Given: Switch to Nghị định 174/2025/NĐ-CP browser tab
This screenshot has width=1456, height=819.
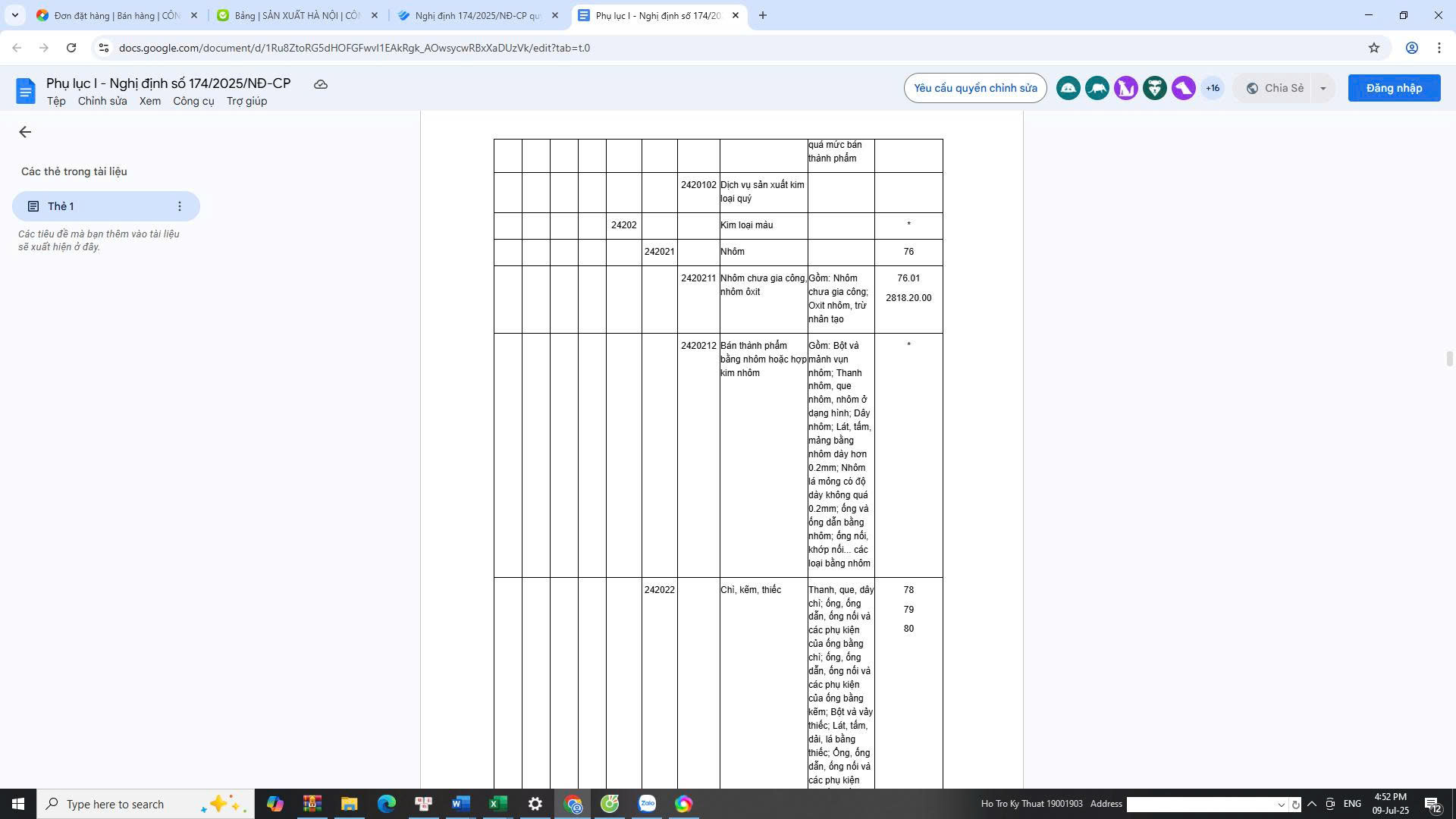Looking at the screenshot, I should click(478, 15).
